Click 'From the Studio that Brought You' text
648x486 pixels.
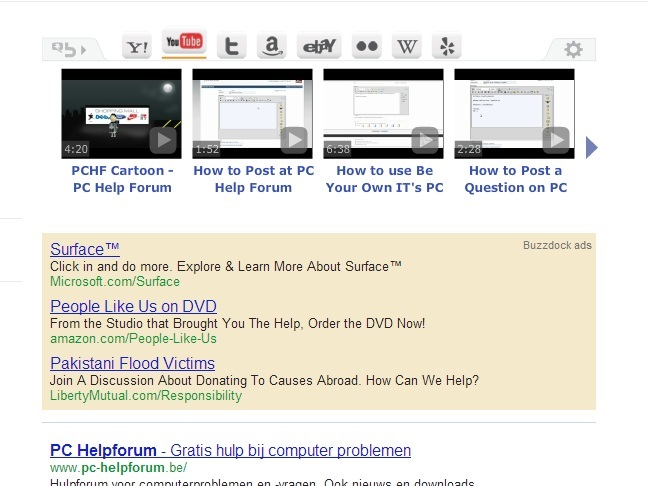tap(237, 323)
